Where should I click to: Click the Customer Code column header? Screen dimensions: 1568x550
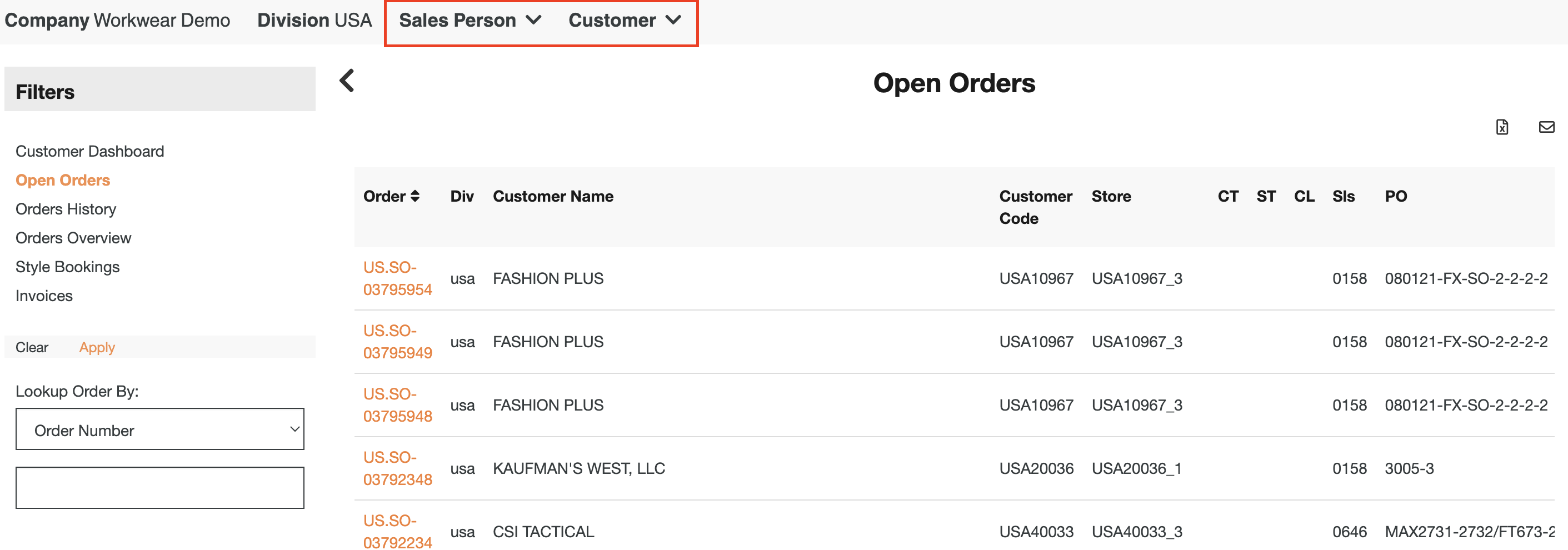click(1035, 207)
